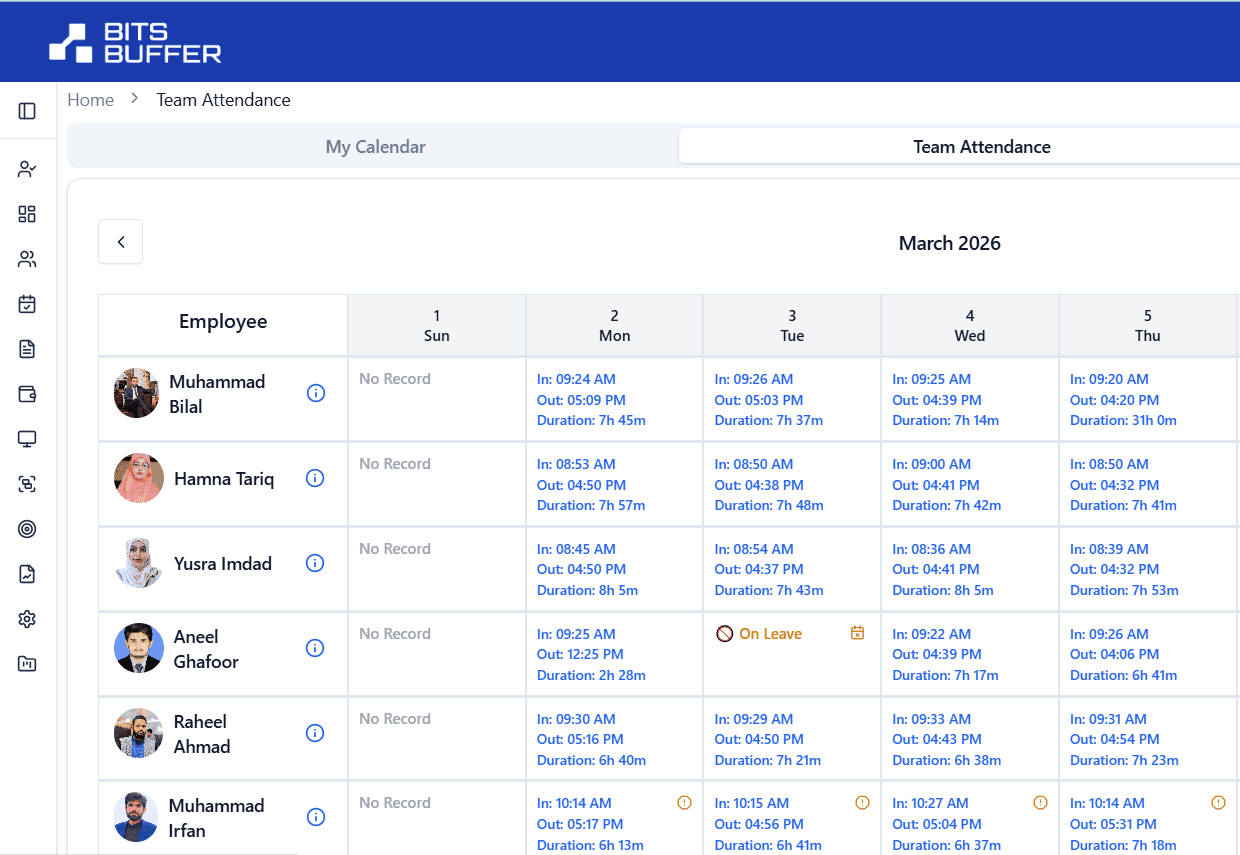The height and width of the screenshot is (855, 1240).
Task: Open the calendar-check sidebar icon
Action: tap(27, 304)
